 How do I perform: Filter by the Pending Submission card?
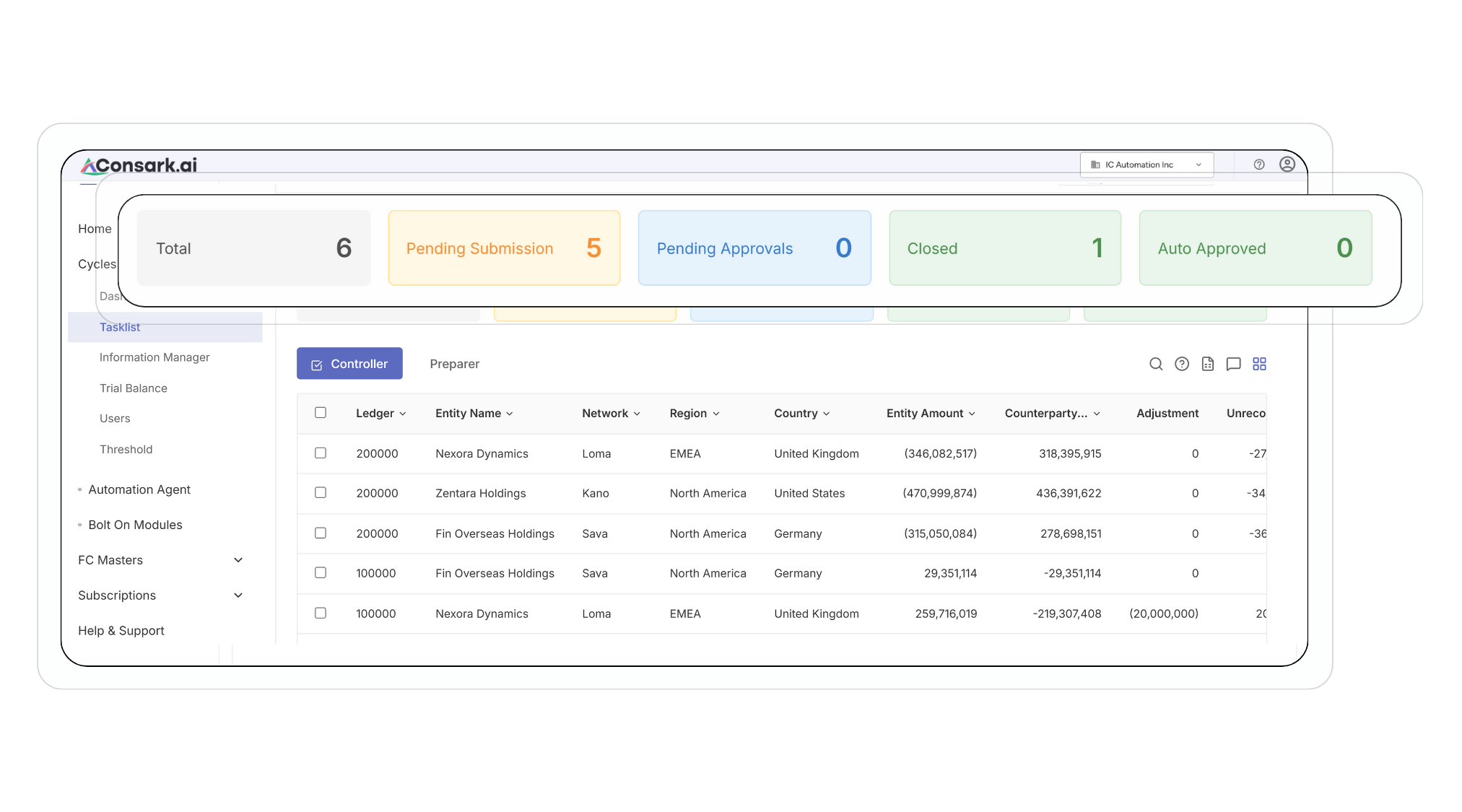click(x=504, y=248)
